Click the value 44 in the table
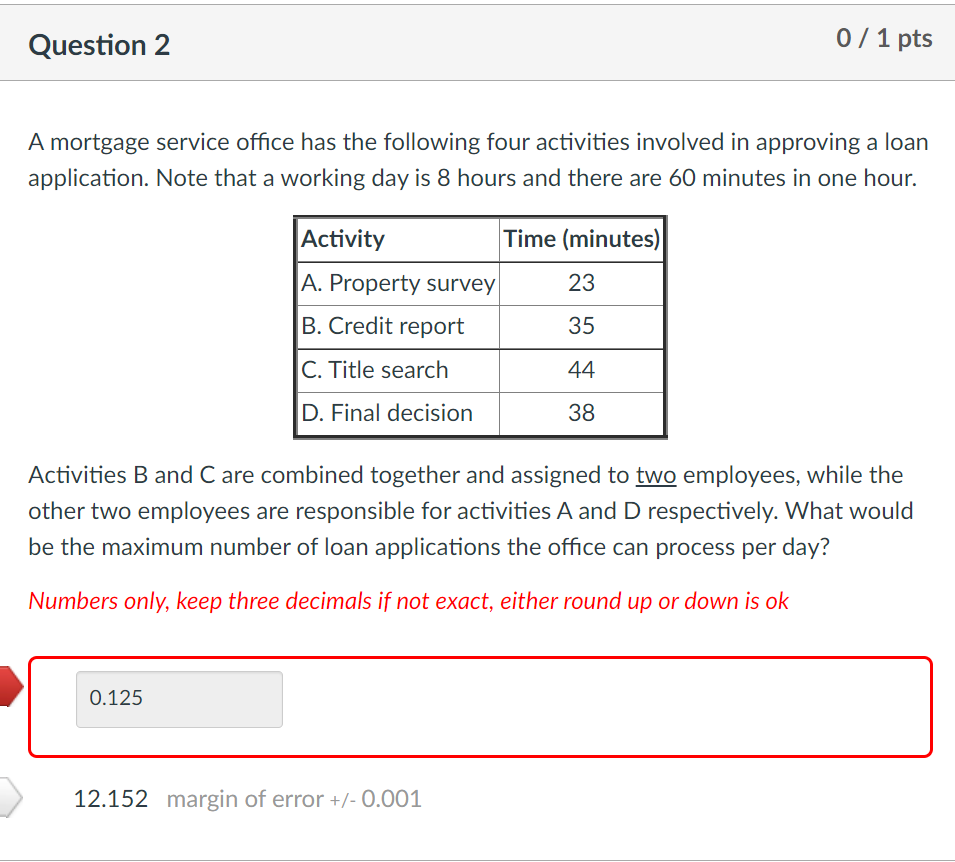The width and height of the screenshot is (955, 862). 581,370
